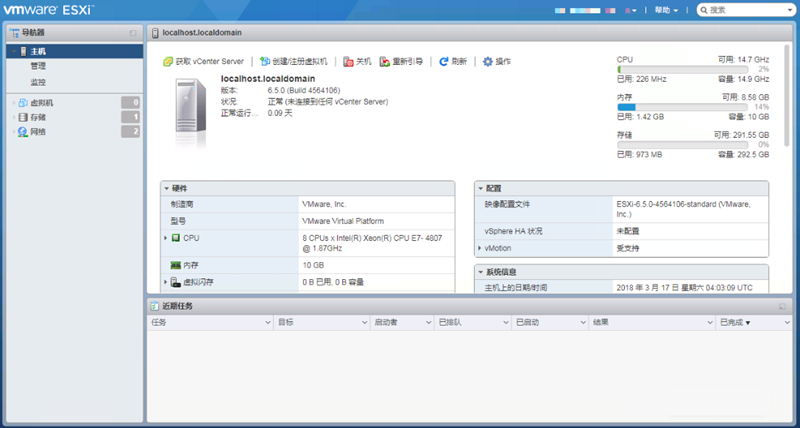Open the Help (帮助) menu
The height and width of the screenshot is (428, 800).
[x=666, y=10]
